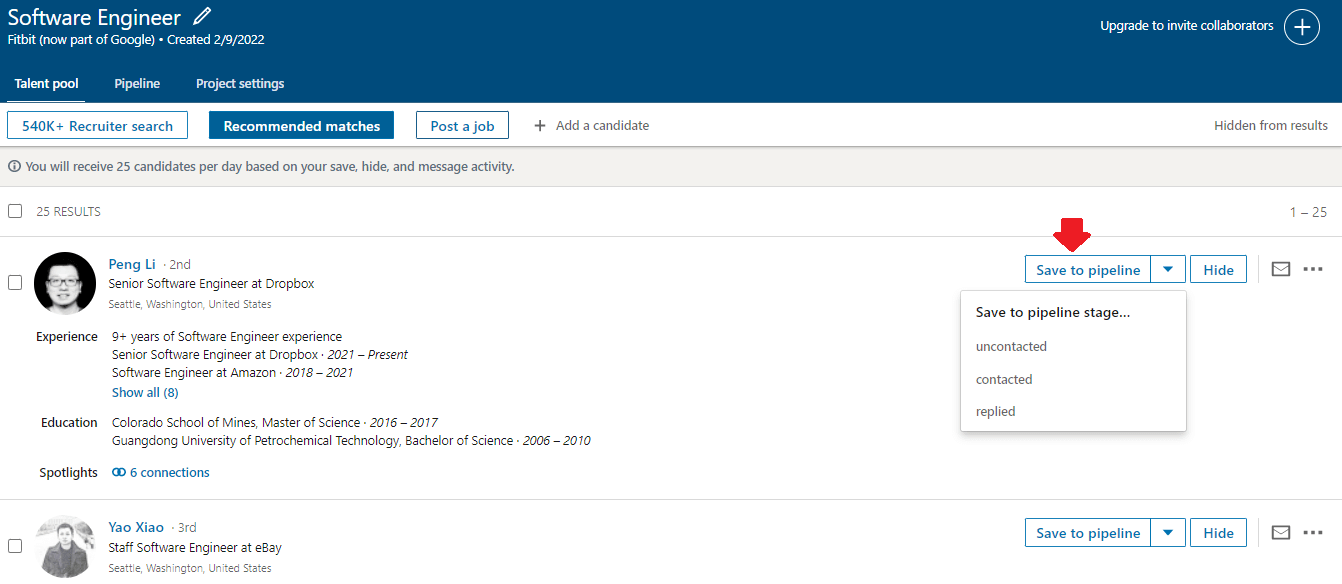The width and height of the screenshot is (1342, 584).
Task: Hide Peng Li from results
Action: tap(1218, 269)
